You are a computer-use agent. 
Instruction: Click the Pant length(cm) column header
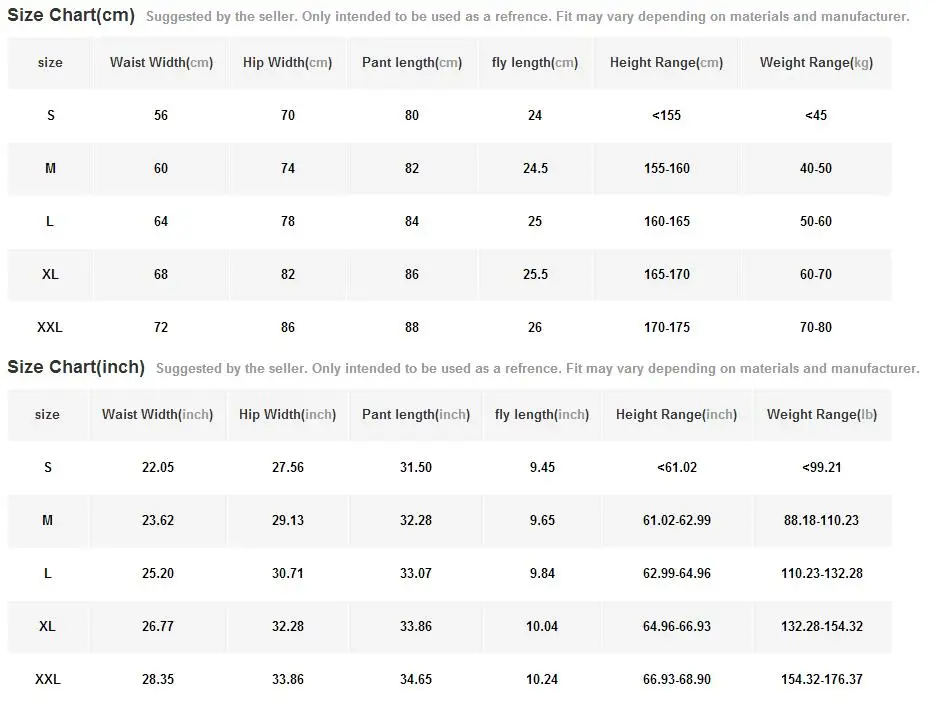tap(411, 62)
